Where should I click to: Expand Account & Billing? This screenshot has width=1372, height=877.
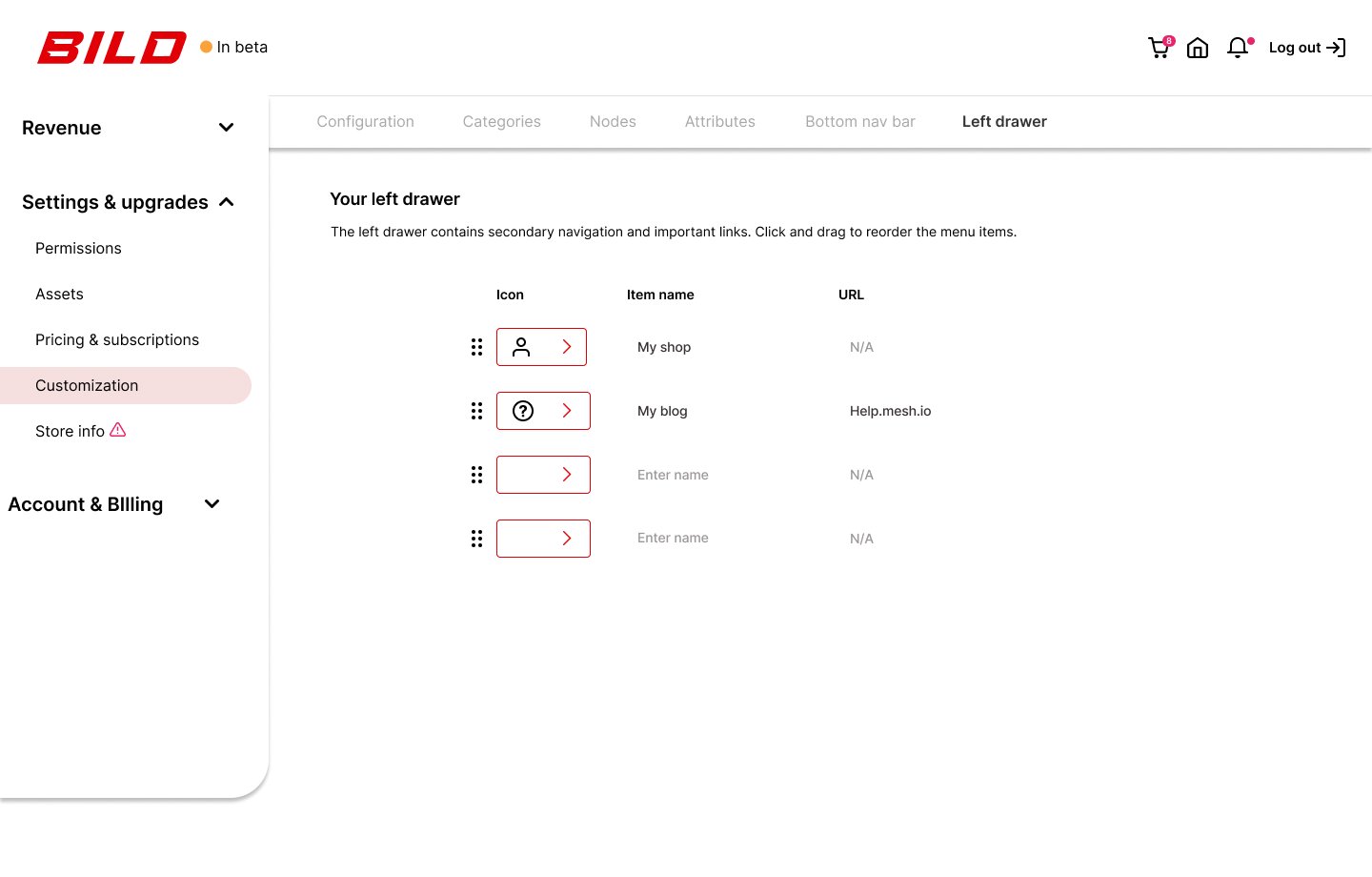(212, 503)
